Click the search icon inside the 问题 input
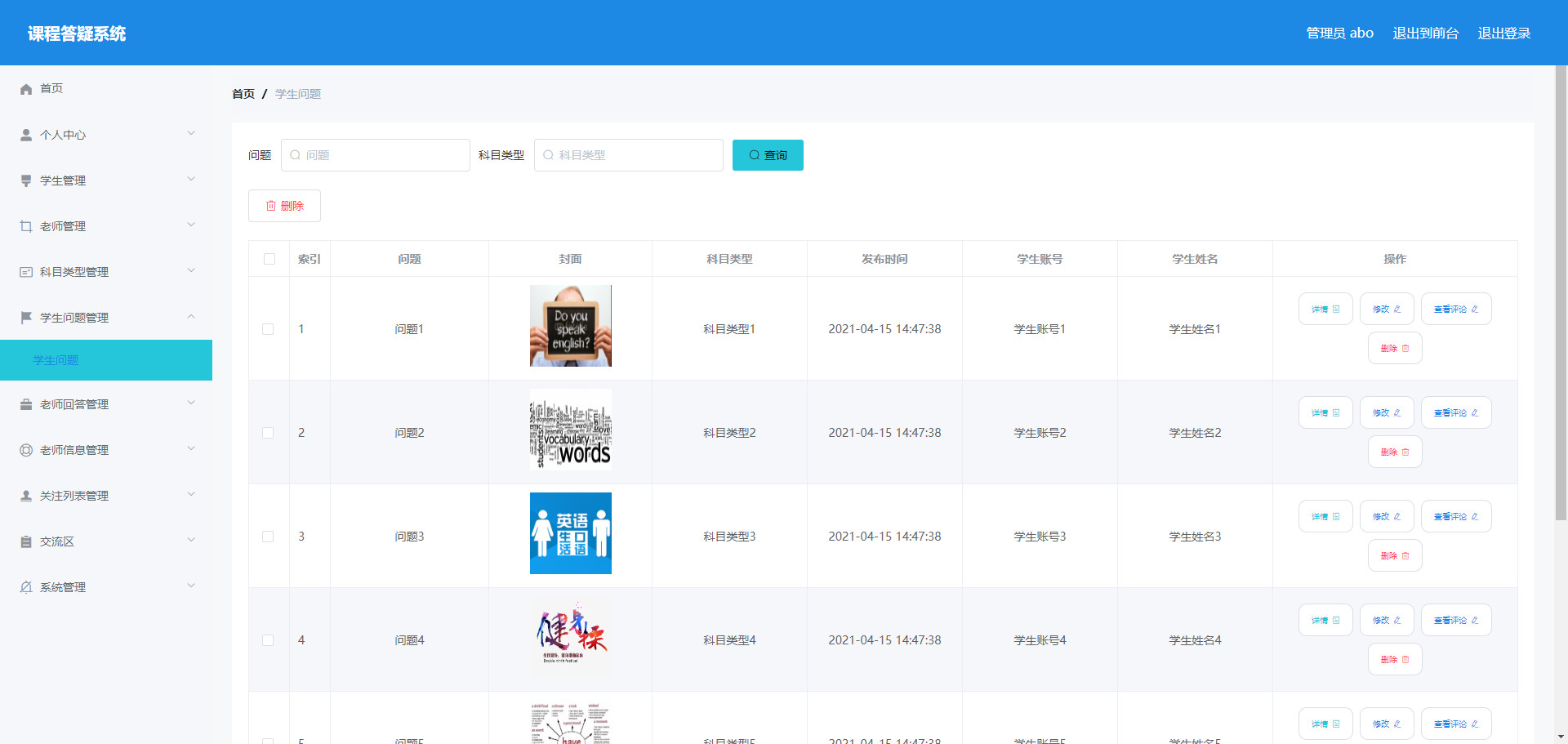The height and width of the screenshot is (744, 1568). tap(296, 155)
